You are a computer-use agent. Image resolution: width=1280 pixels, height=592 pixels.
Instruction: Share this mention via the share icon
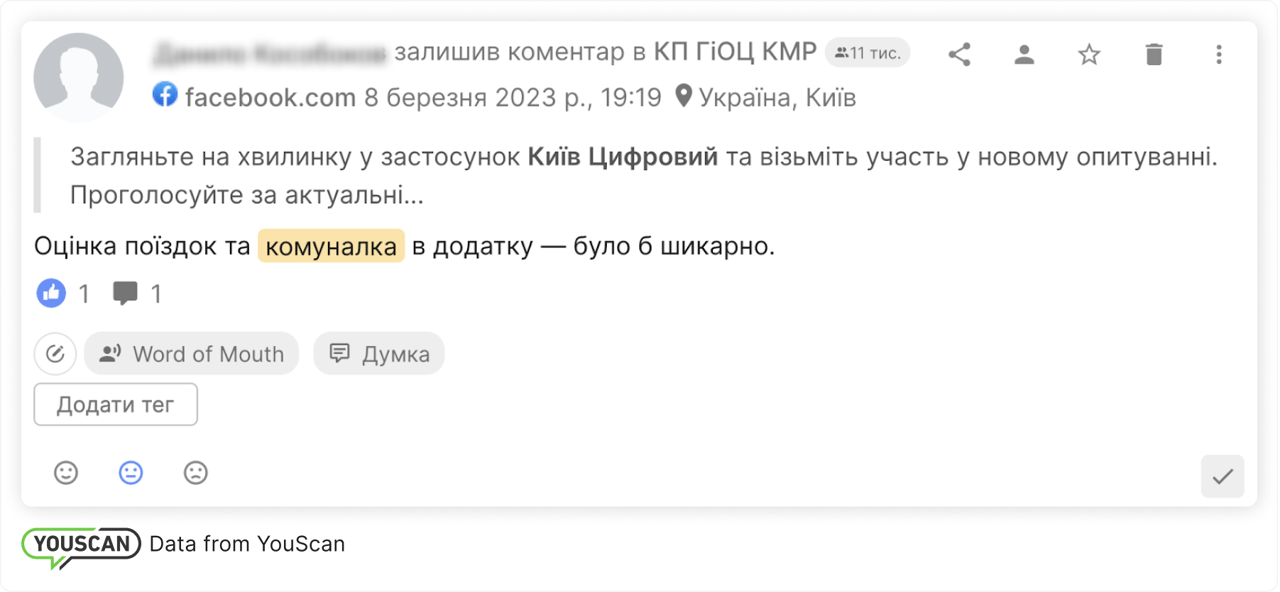click(959, 55)
